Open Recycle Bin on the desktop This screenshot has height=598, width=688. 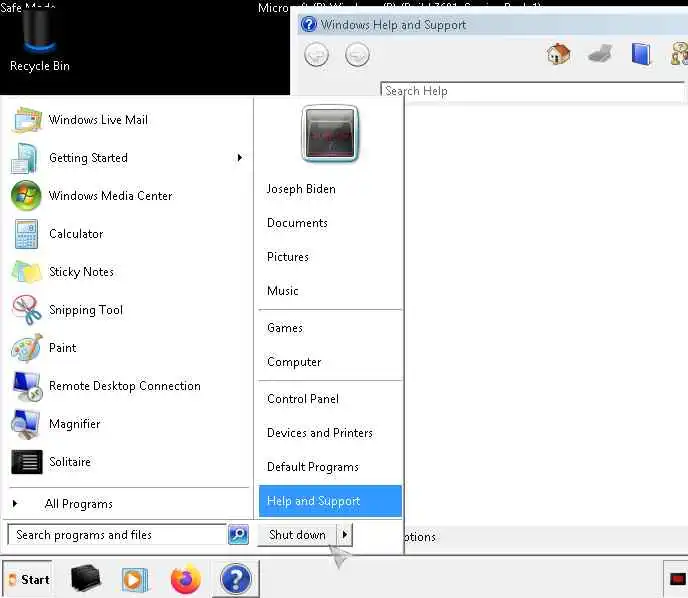(39, 42)
